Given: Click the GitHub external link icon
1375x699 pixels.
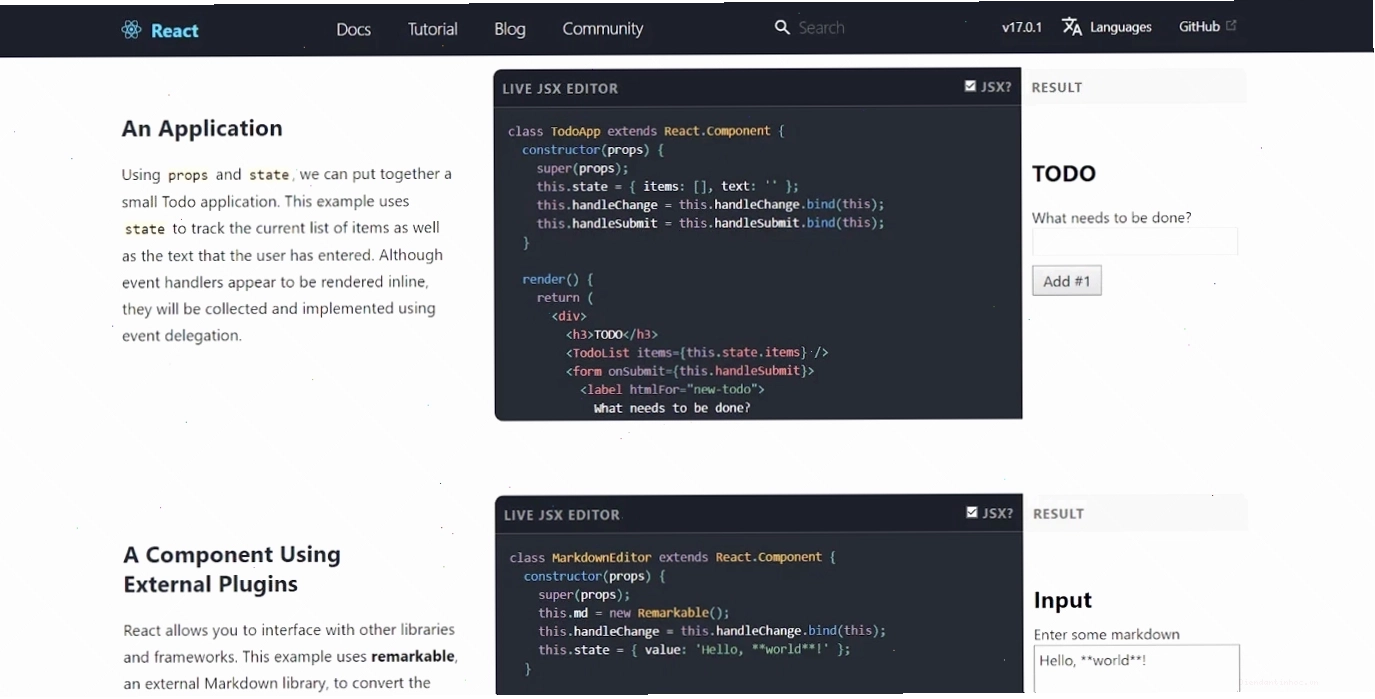Looking at the screenshot, I should pos(1231,26).
